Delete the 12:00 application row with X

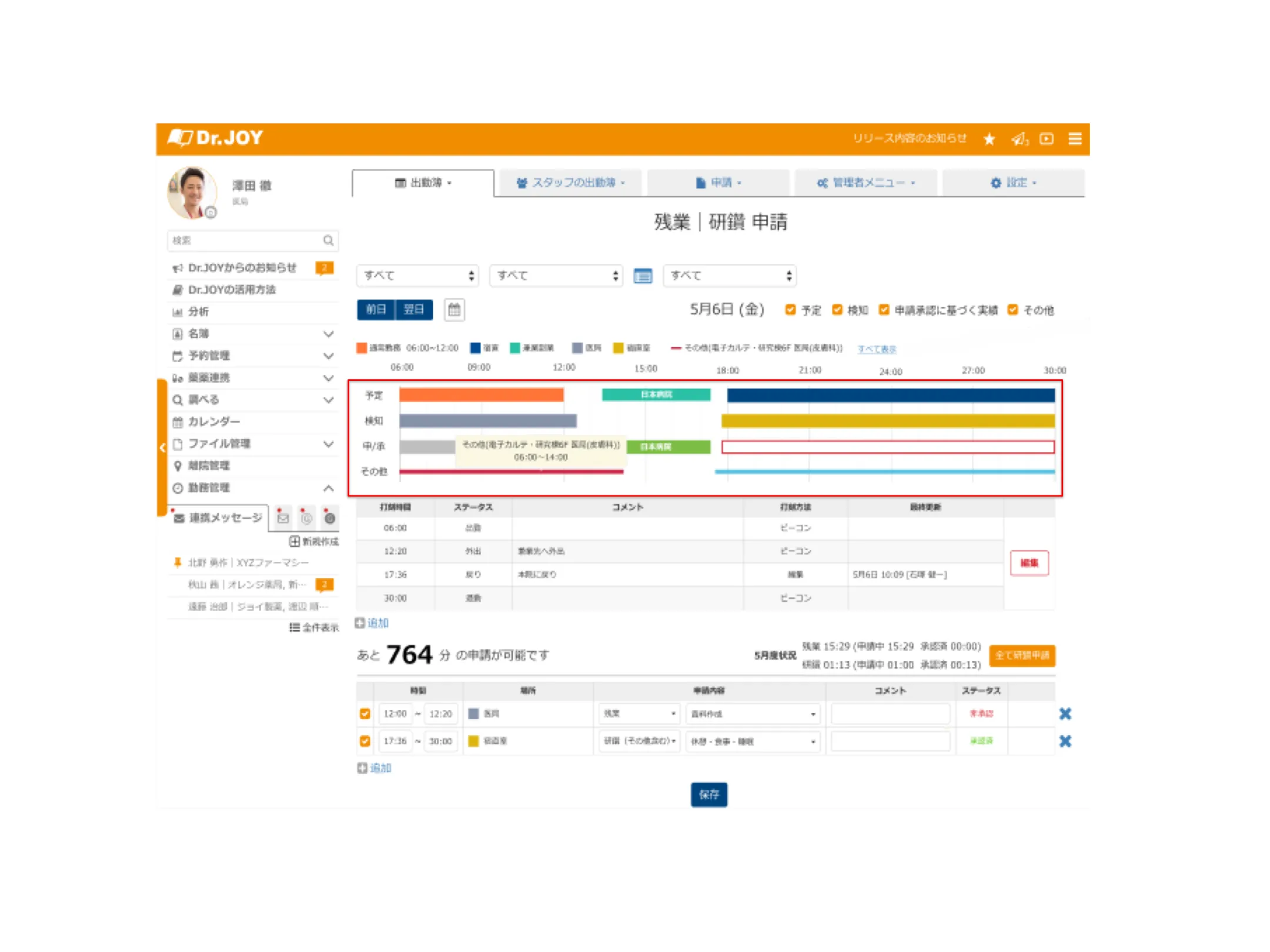coord(1065,713)
